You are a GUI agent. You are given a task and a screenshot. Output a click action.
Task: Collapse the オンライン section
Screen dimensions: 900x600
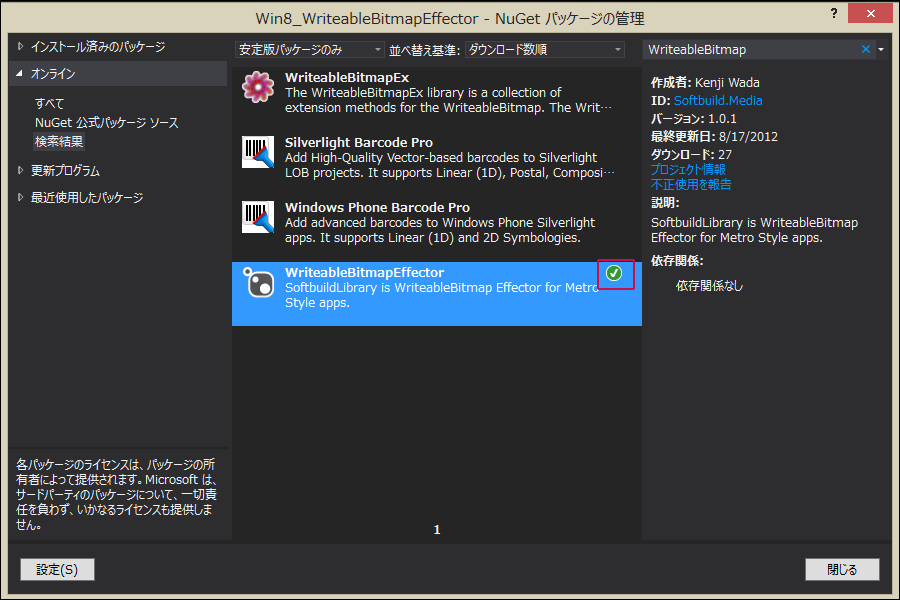coord(20,73)
